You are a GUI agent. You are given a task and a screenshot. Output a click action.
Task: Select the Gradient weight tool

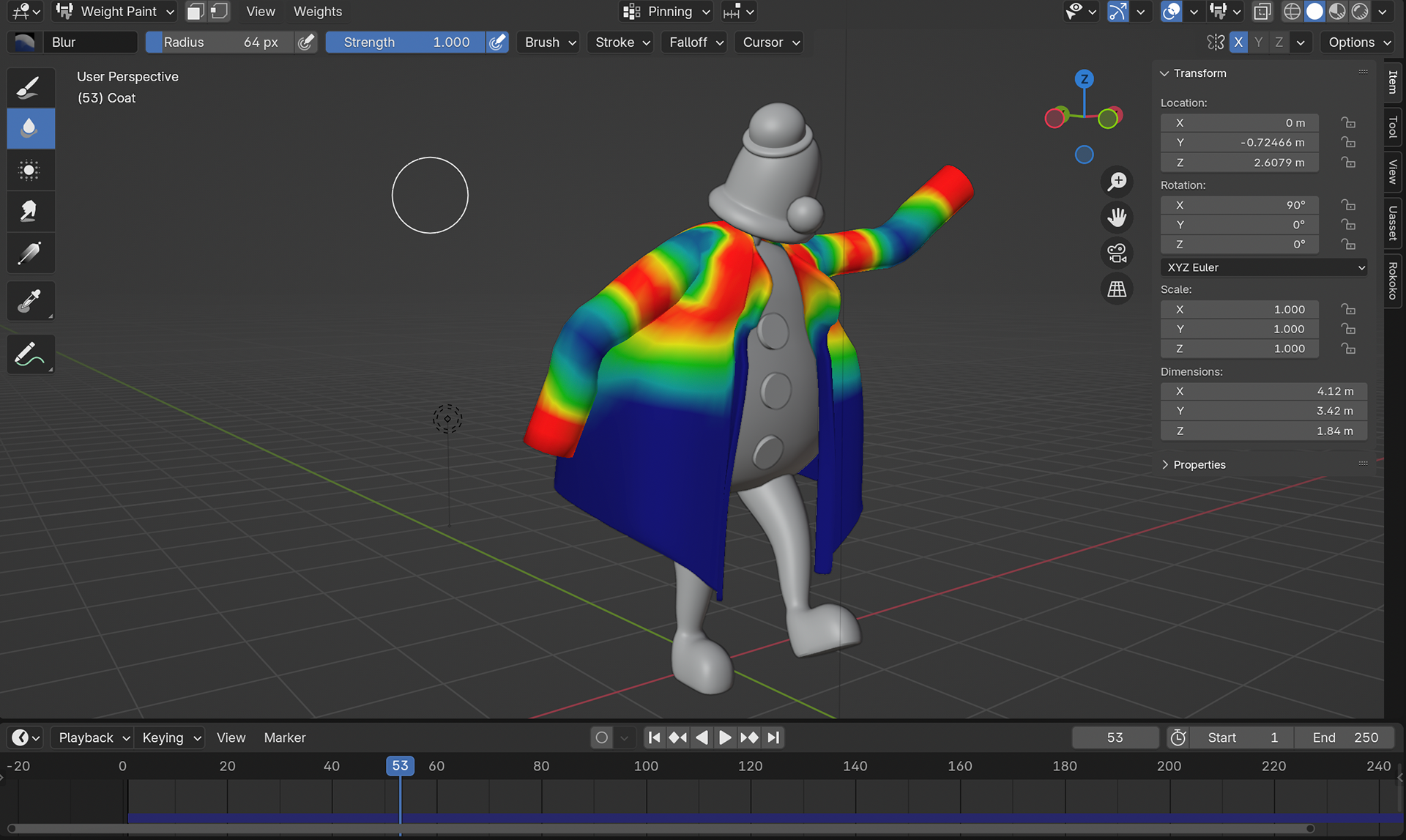pos(30,254)
